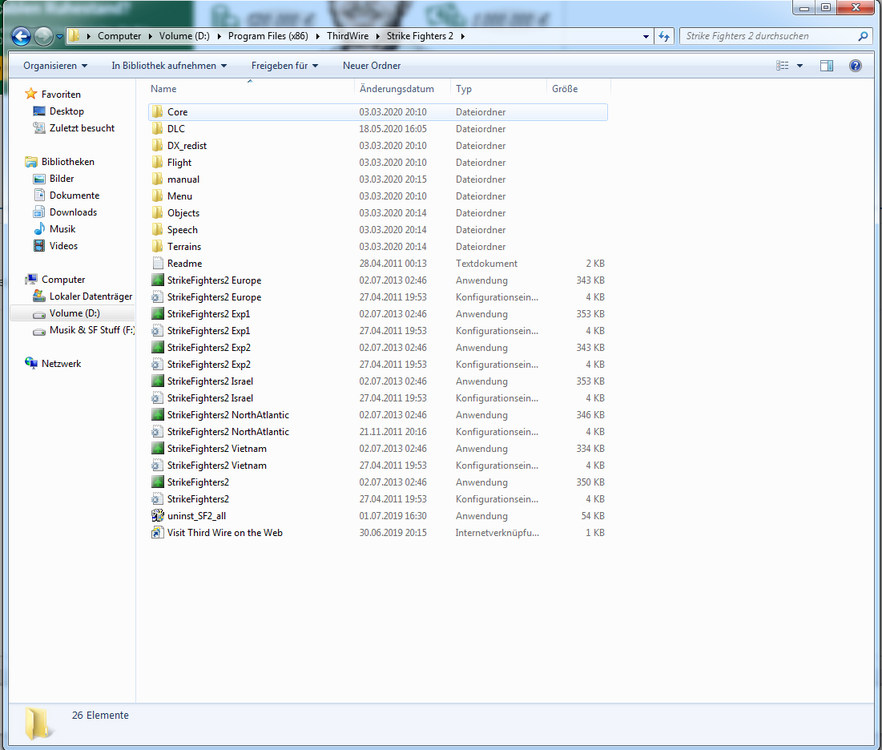
Task: Open the recent locations dropdown arrow
Action: pos(59,37)
